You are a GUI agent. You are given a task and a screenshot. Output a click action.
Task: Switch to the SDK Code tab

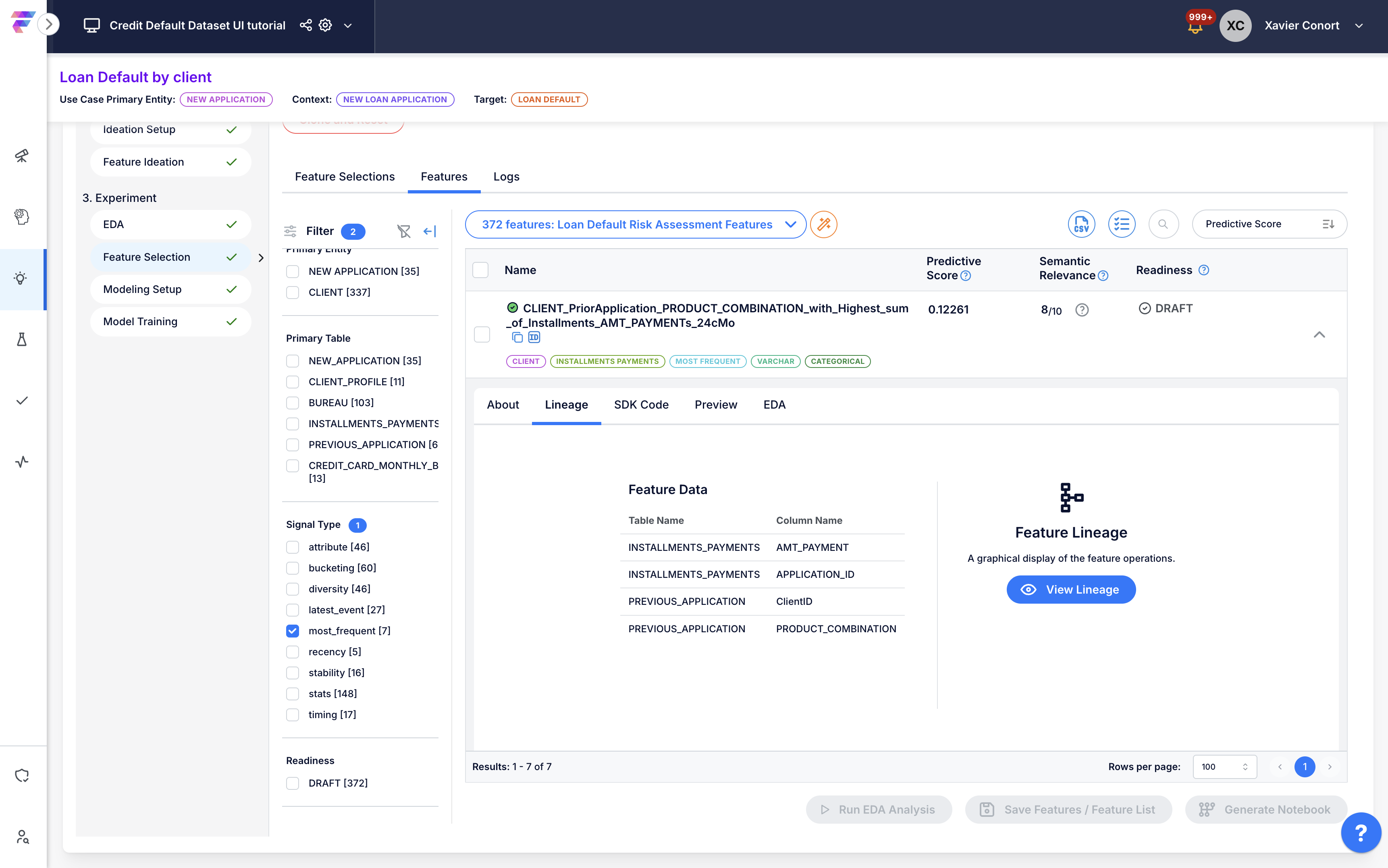tap(641, 405)
